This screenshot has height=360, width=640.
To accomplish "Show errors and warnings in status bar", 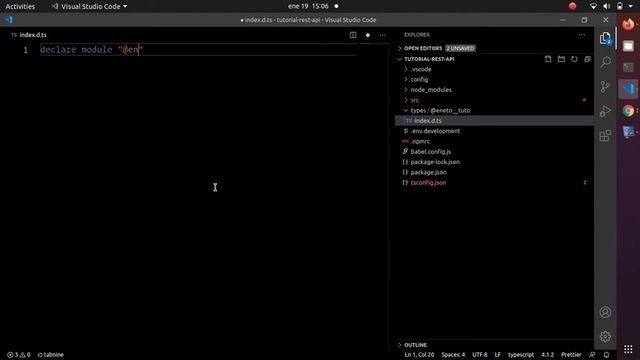I will click(19, 355).
